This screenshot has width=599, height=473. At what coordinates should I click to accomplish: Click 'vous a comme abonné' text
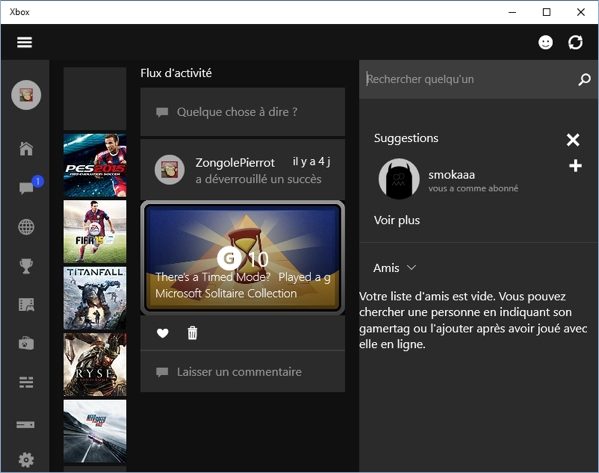tap(473, 188)
